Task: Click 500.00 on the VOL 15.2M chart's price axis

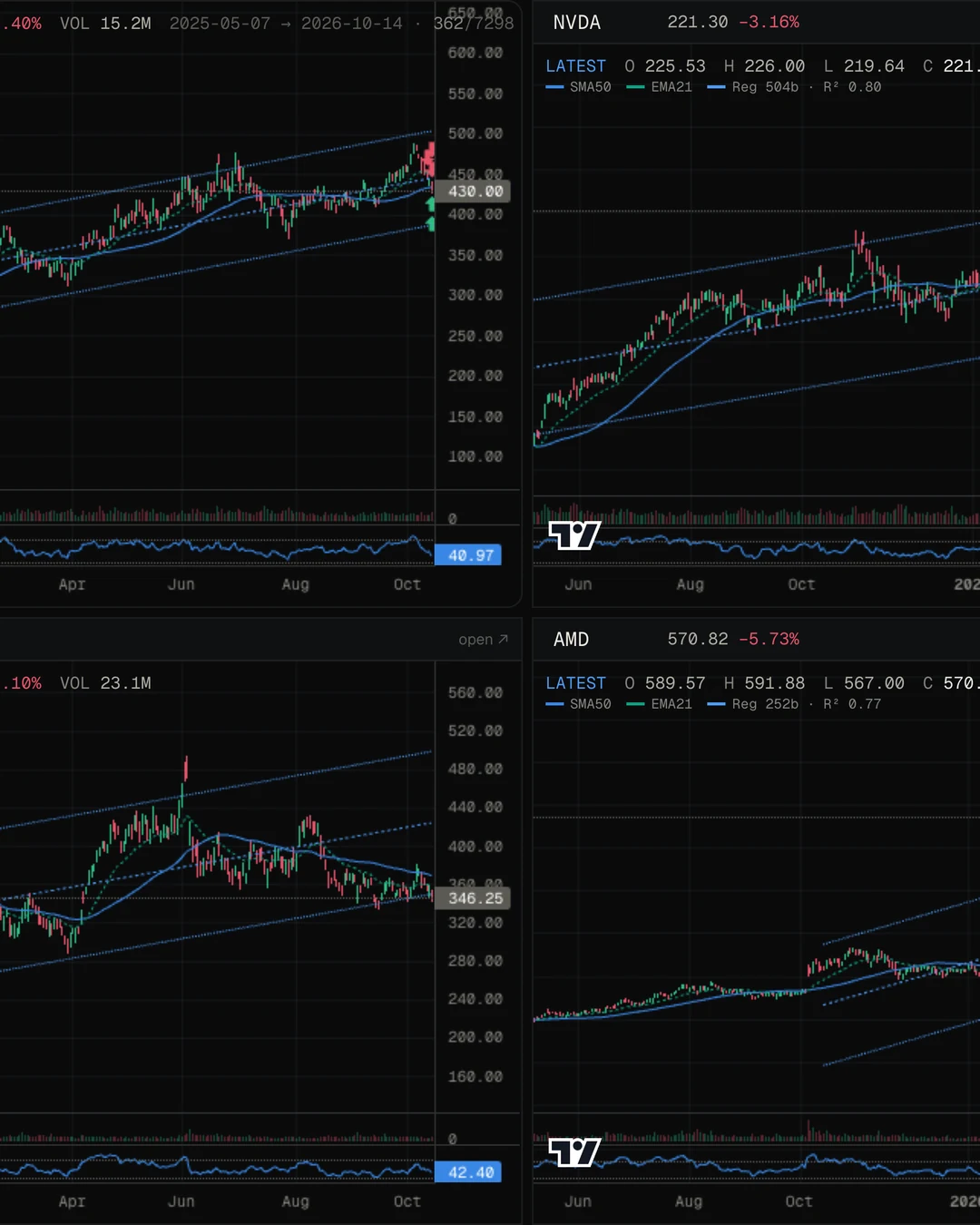Action: coord(475,134)
